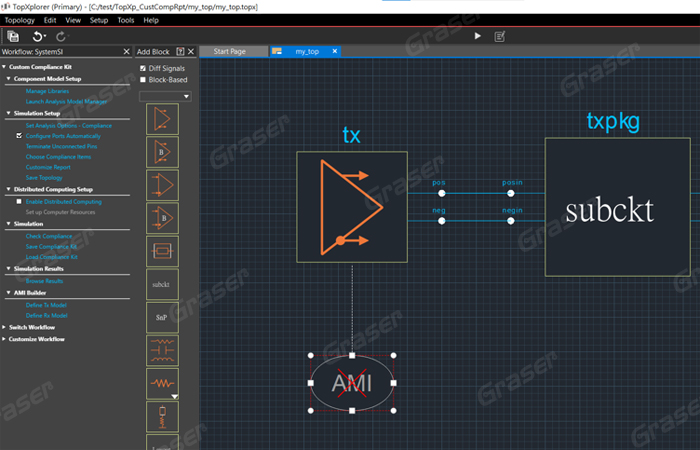This screenshot has width=700, height=450.
Task: Collapse the Simulation Setup section
Action: click(8, 113)
